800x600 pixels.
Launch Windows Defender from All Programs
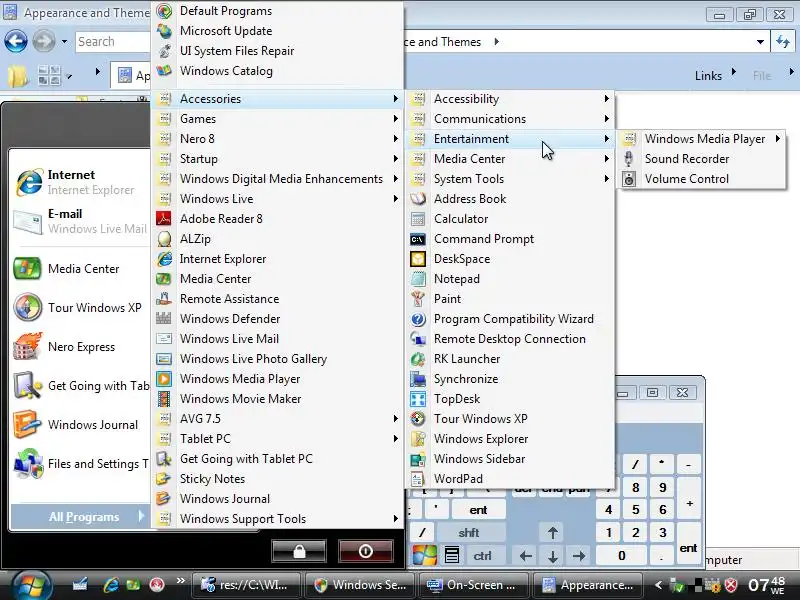pyautogui.click(x=278, y=319)
